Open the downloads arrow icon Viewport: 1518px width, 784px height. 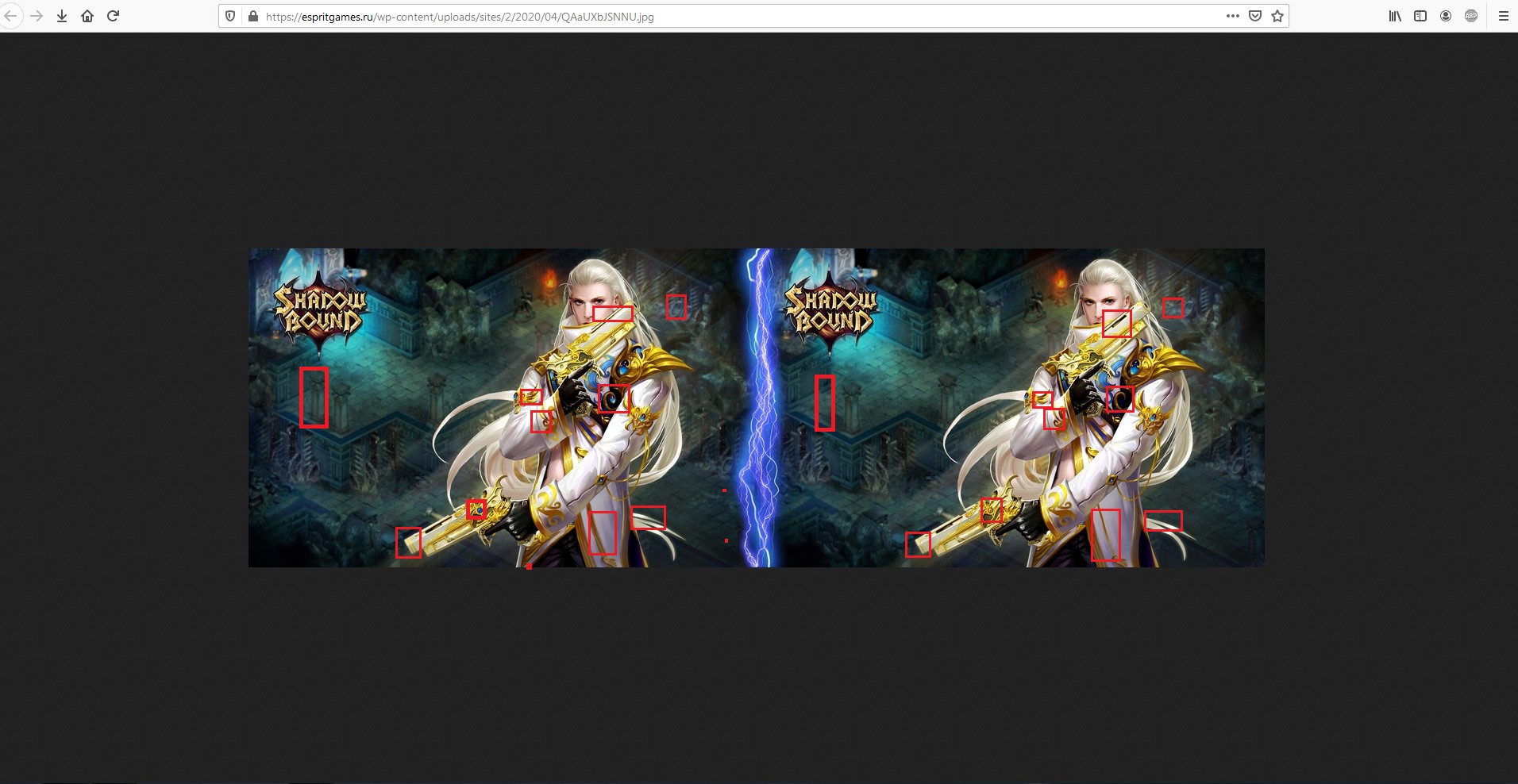point(62,16)
